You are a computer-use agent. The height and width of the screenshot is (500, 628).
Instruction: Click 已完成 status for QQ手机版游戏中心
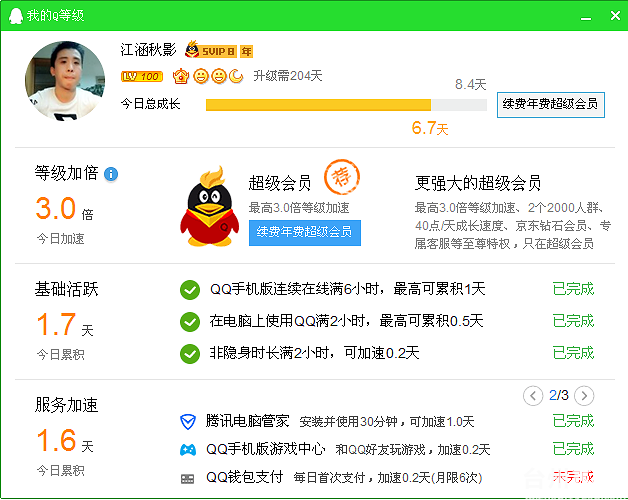[573, 449]
